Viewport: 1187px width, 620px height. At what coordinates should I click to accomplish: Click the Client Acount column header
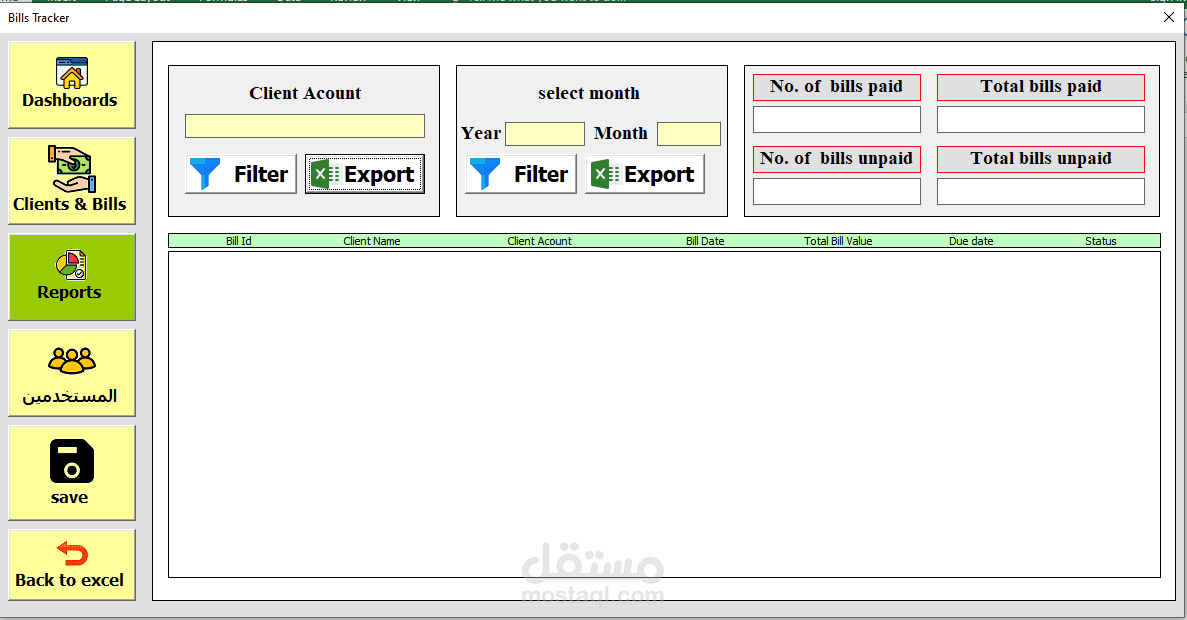pyautogui.click(x=539, y=241)
